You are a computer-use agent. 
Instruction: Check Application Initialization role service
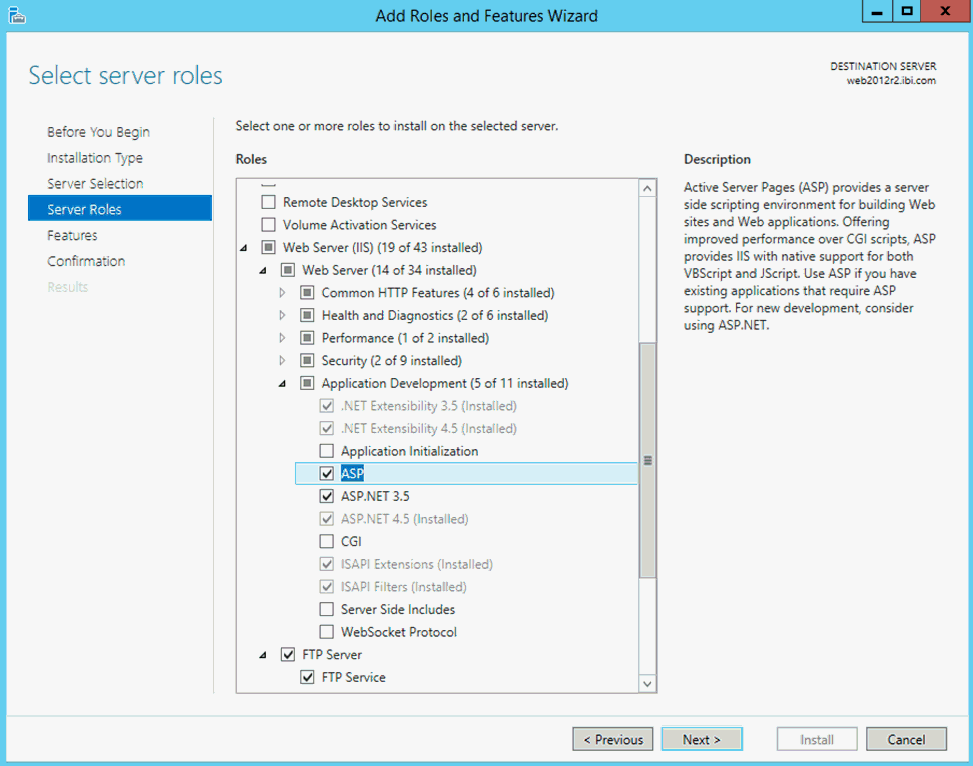tap(326, 451)
